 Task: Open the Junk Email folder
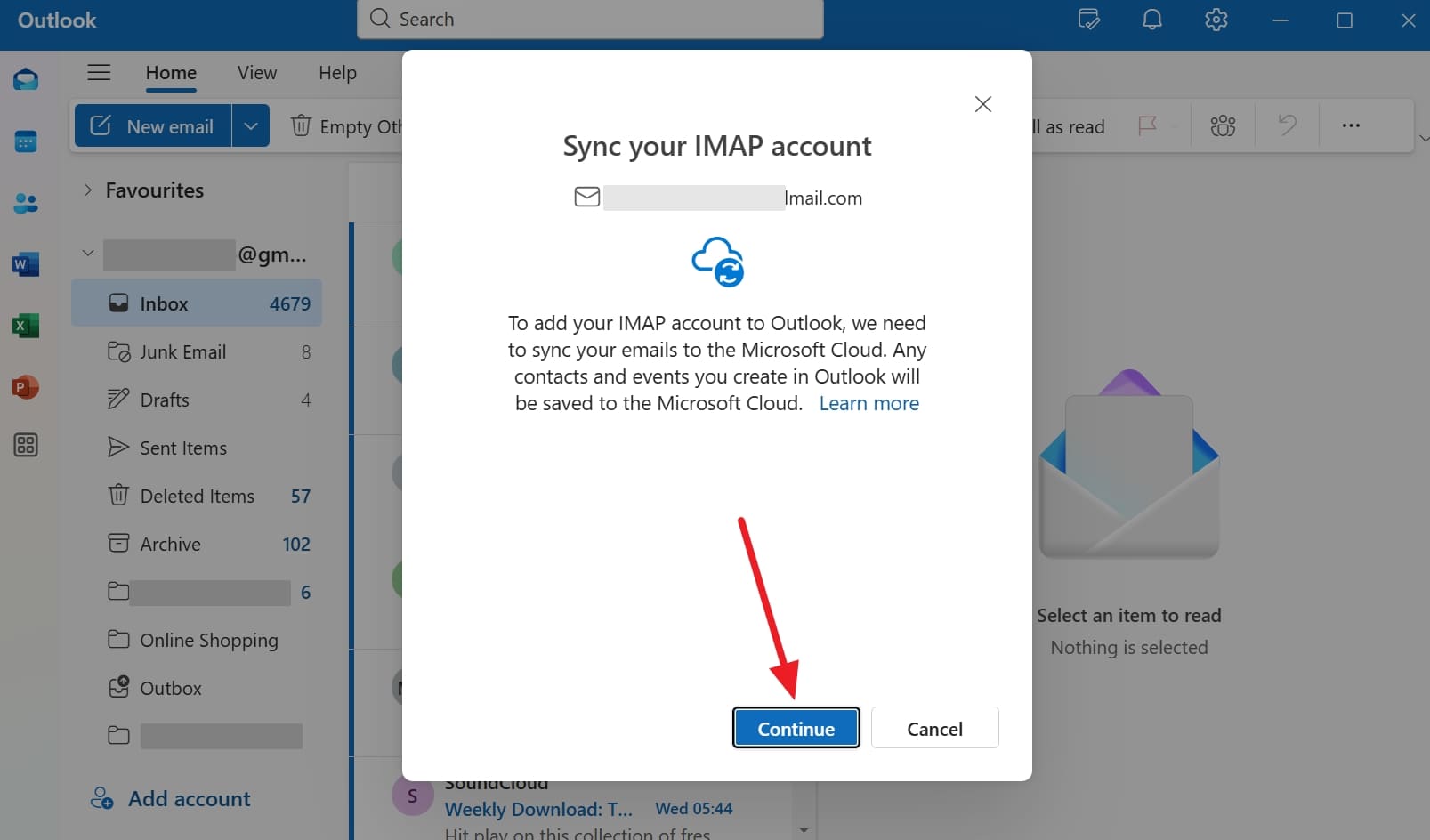coord(197,351)
